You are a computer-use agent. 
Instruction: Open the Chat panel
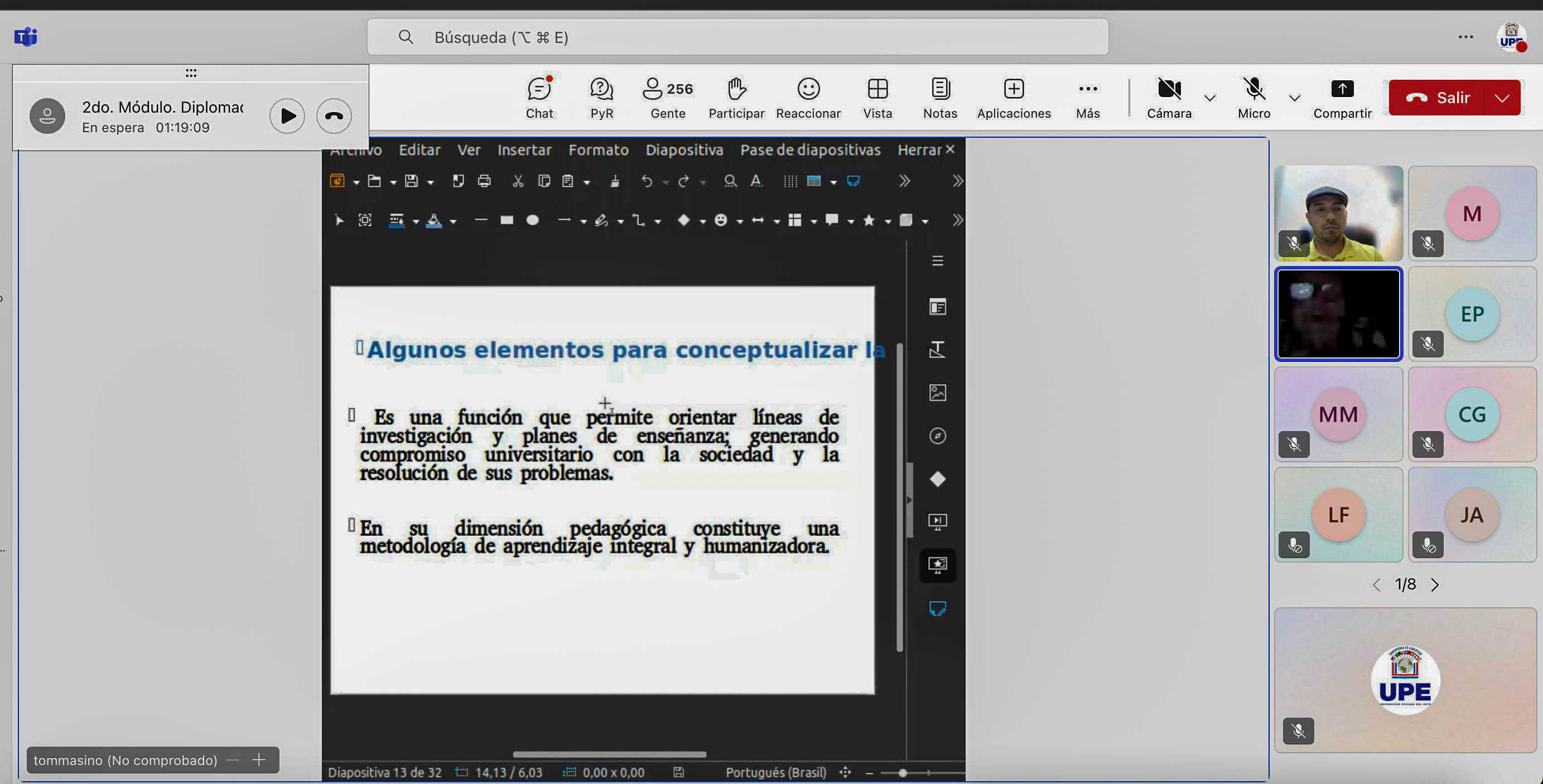539,98
